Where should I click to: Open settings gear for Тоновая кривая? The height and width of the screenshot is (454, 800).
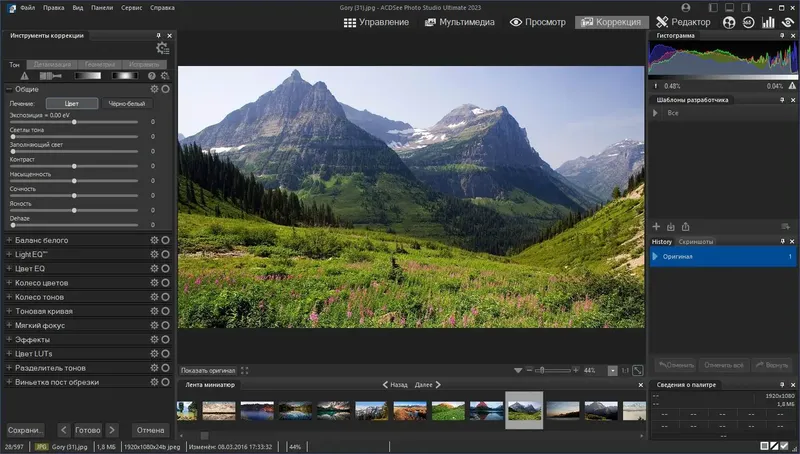[154, 311]
